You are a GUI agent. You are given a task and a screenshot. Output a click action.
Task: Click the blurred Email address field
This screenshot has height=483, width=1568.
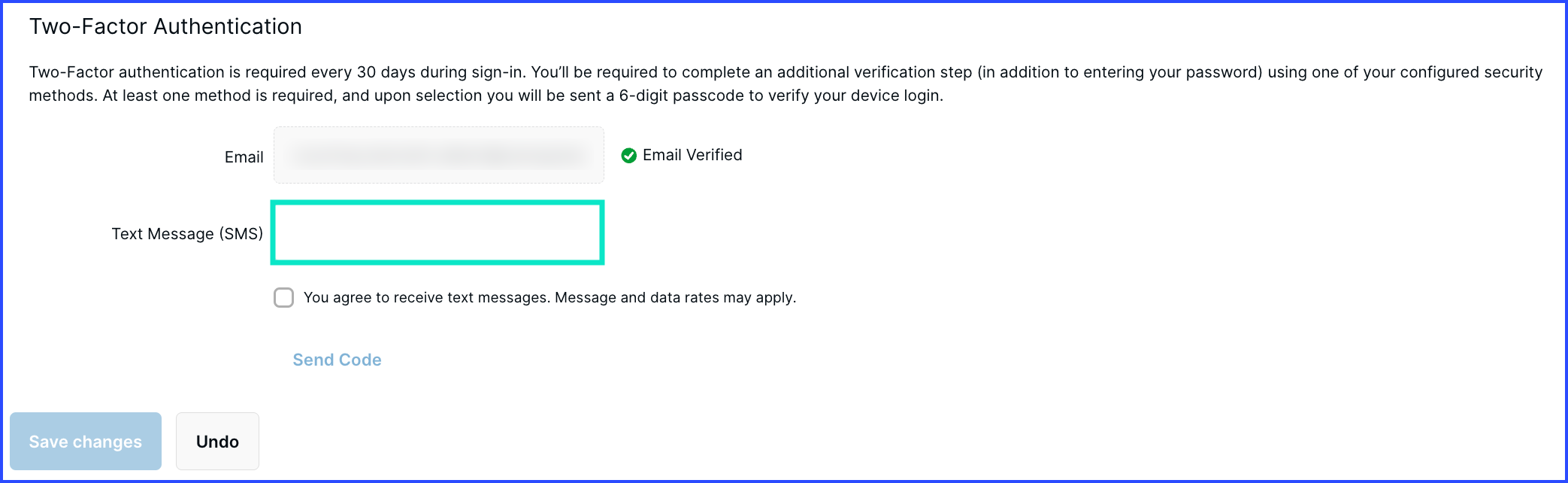point(438,156)
